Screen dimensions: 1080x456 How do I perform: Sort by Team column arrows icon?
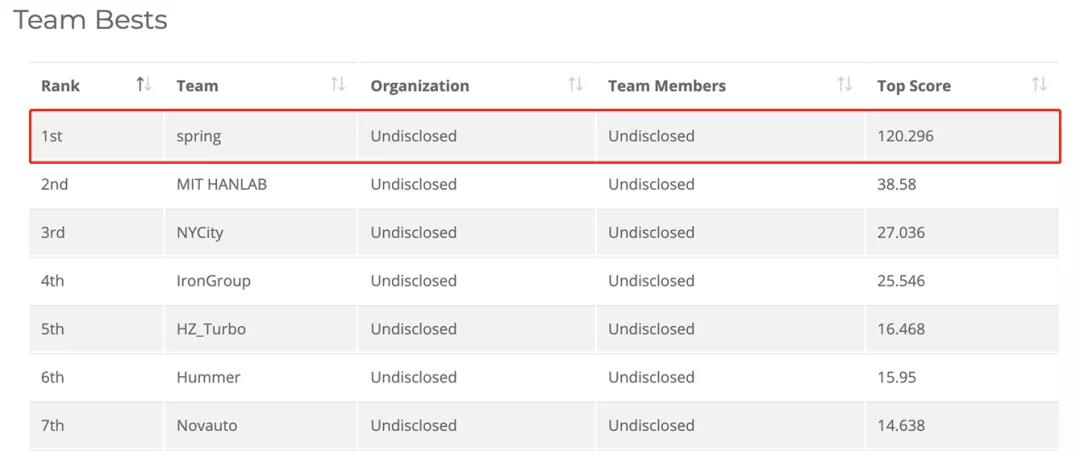point(338,85)
